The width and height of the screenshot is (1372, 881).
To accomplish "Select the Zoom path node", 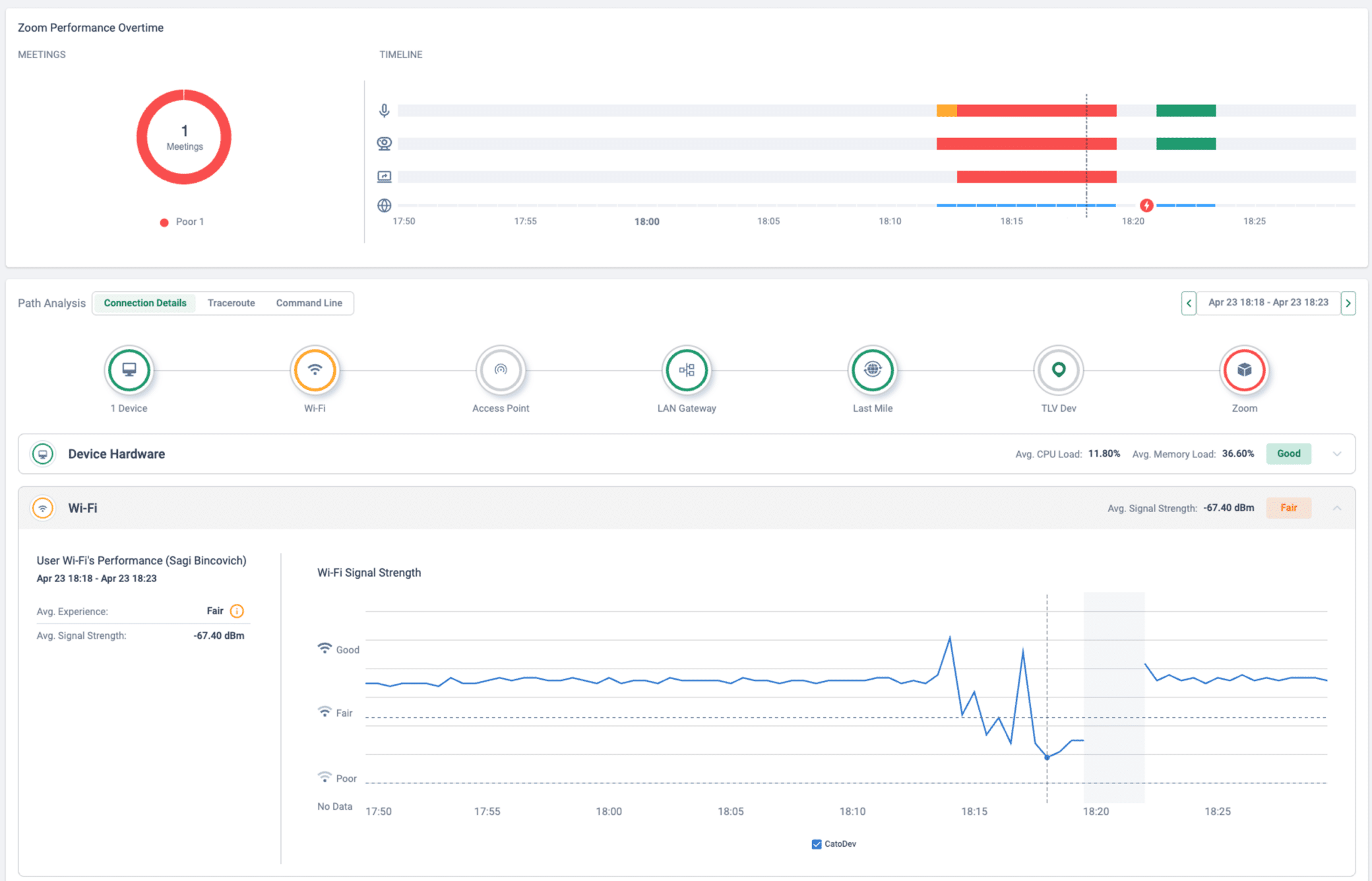I will [x=1245, y=370].
